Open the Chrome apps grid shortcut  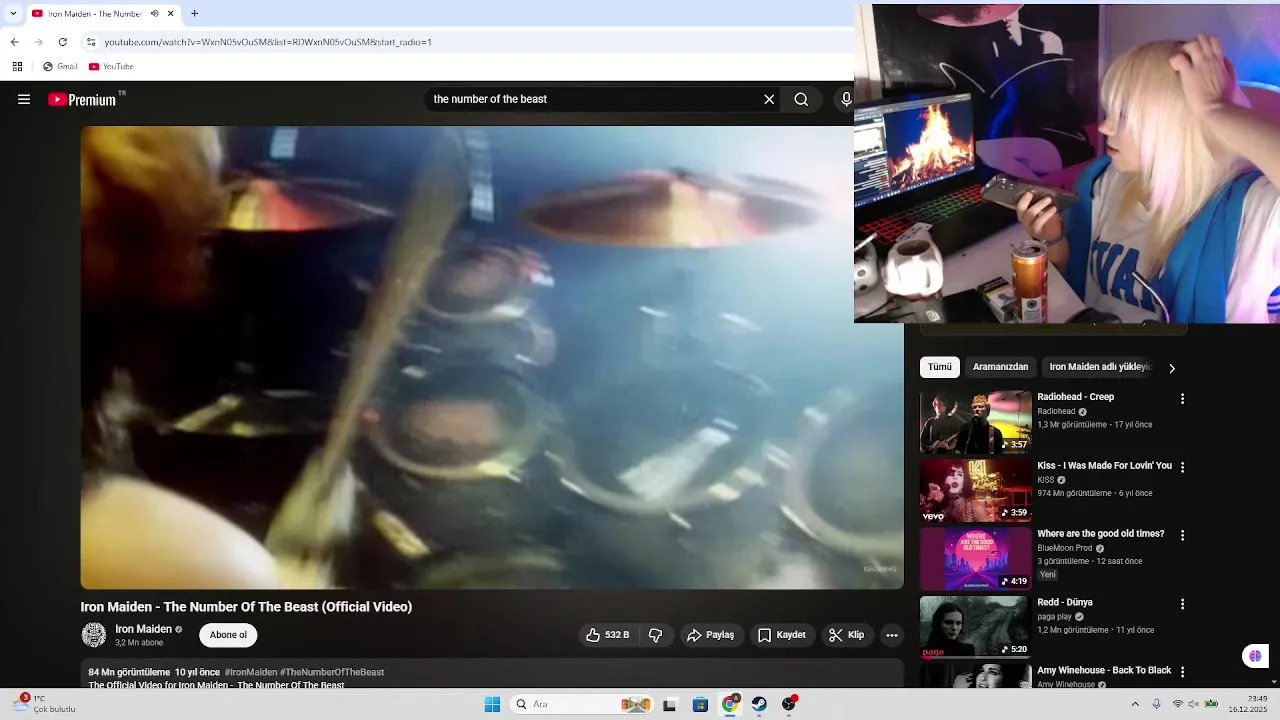(18, 67)
